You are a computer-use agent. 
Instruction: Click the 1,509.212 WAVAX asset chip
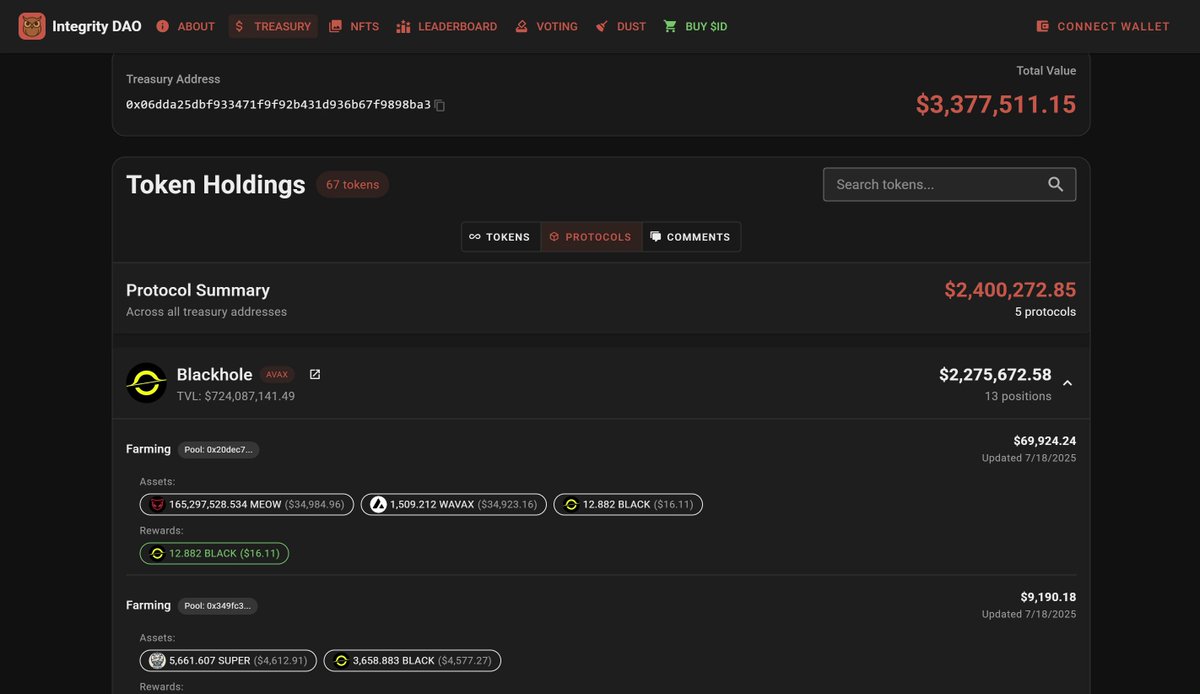pos(454,504)
